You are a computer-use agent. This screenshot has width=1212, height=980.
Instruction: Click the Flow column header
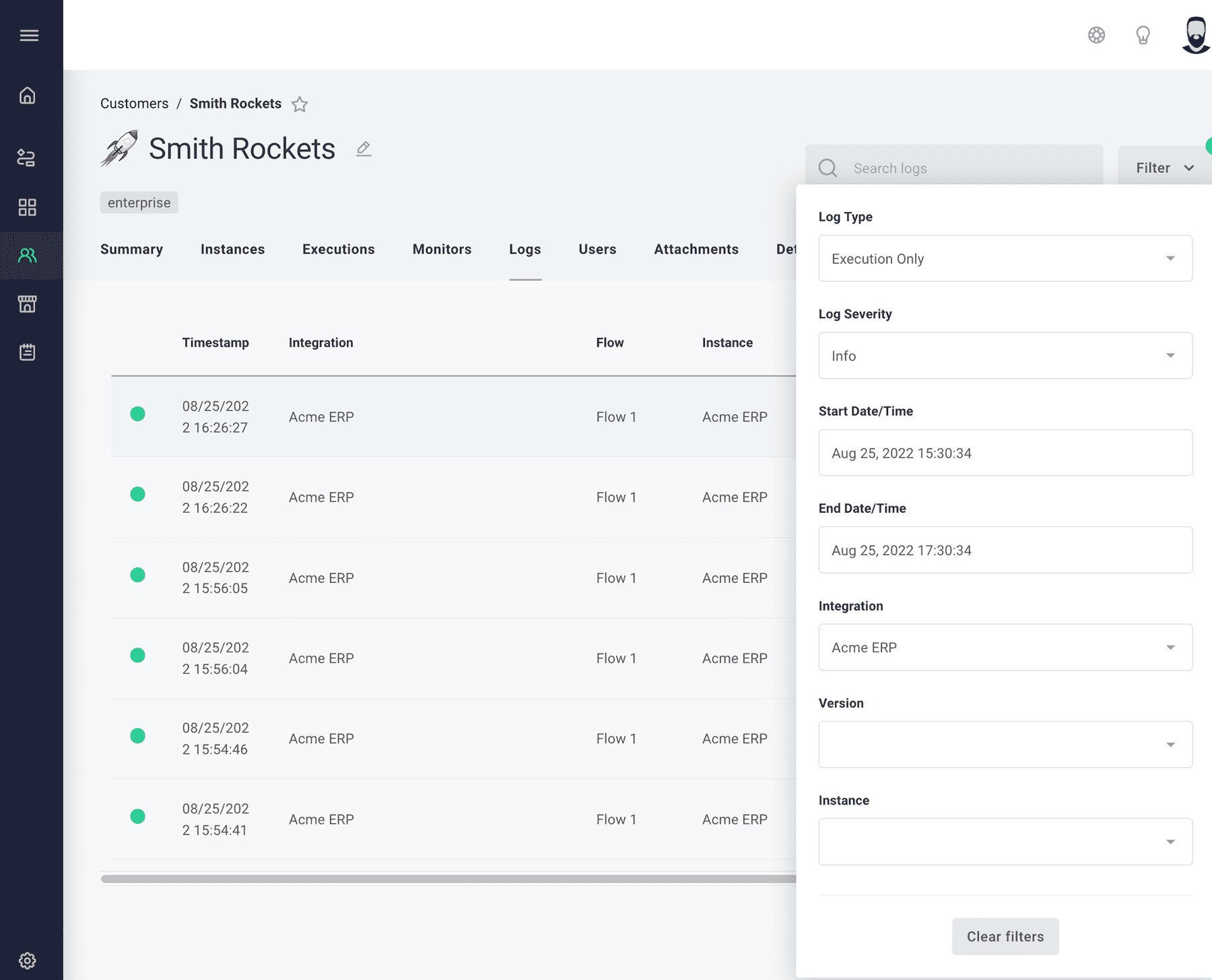click(x=610, y=343)
